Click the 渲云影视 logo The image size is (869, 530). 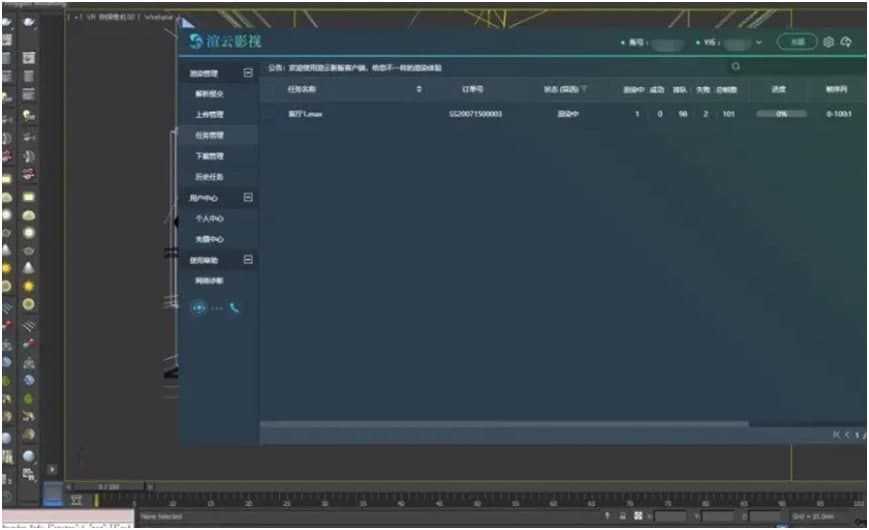(225, 41)
